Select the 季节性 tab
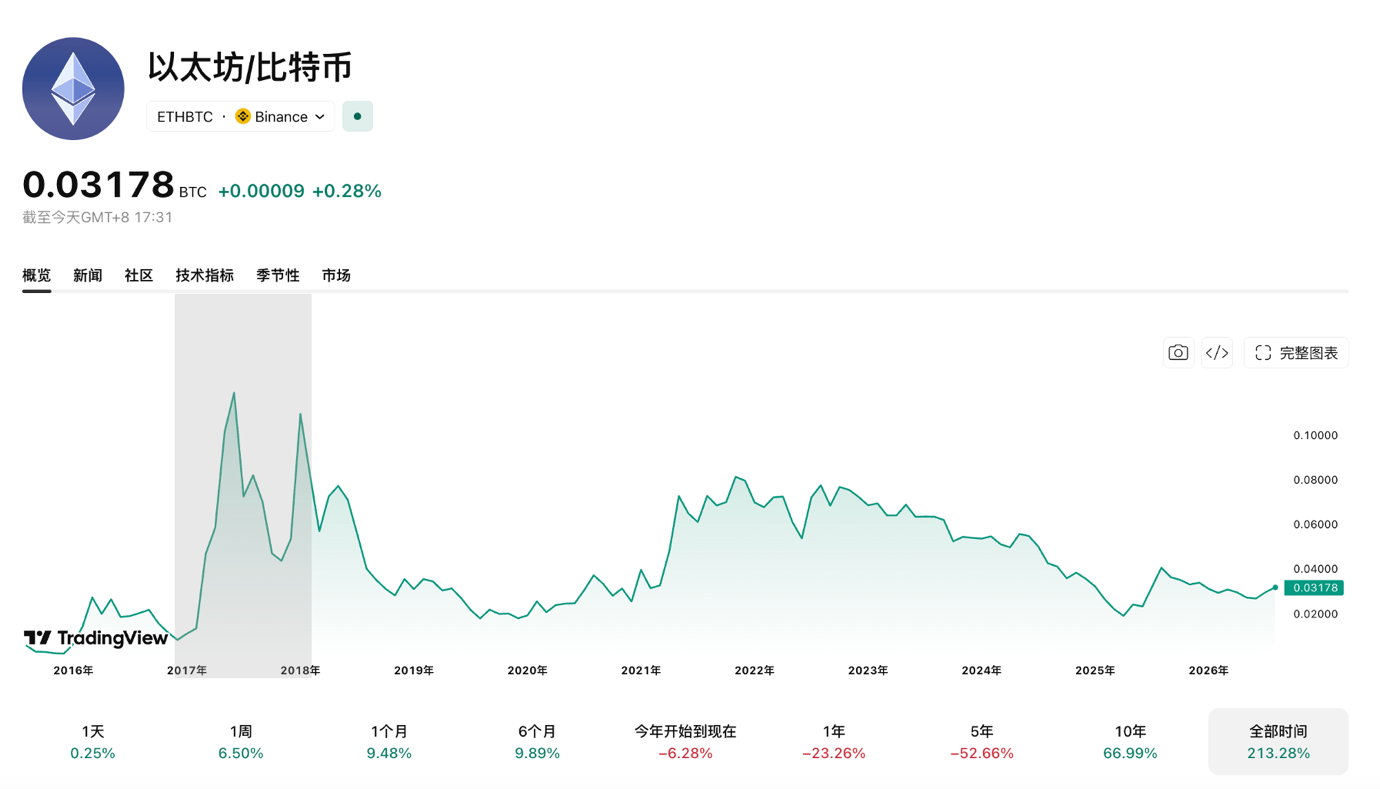The image size is (1380, 789). [x=278, y=275]
